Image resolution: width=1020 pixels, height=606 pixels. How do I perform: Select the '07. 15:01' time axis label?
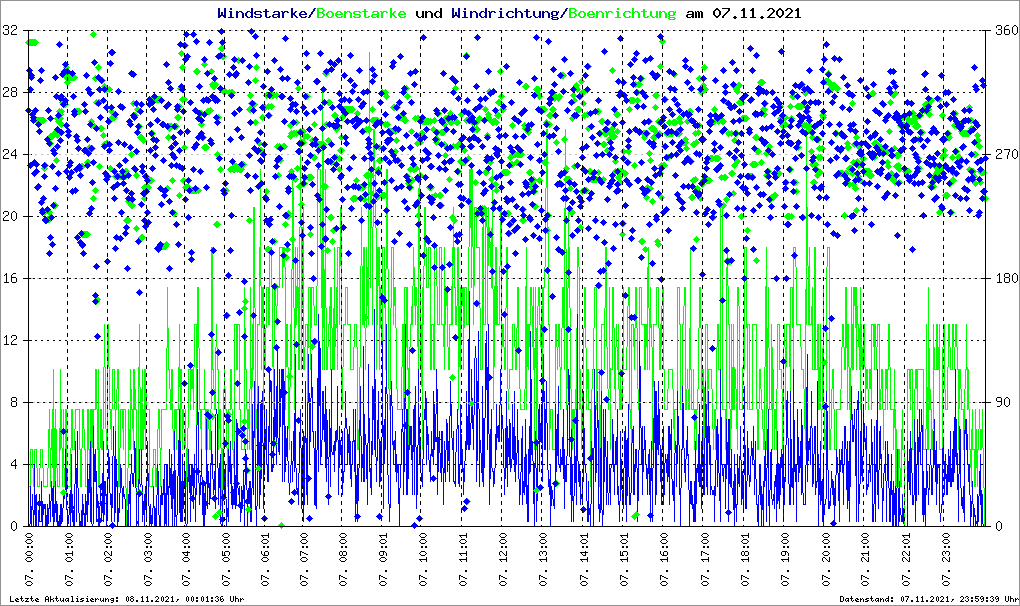pyautogui.click(x=624, y=559)
